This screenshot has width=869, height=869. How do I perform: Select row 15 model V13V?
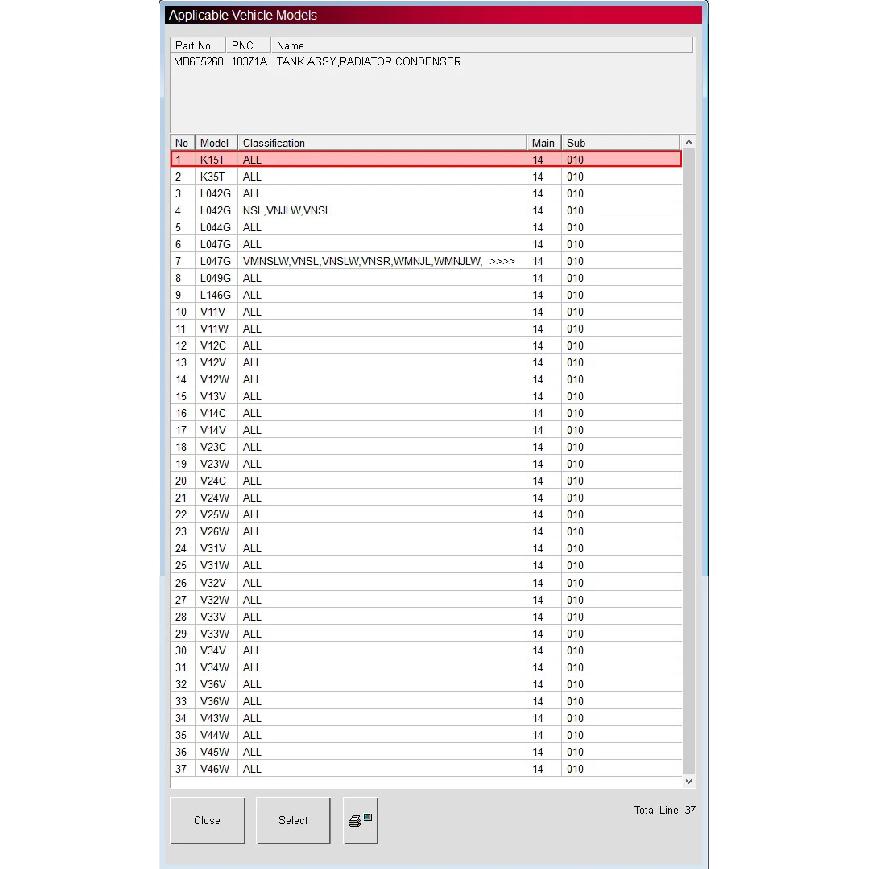point(426,396)
